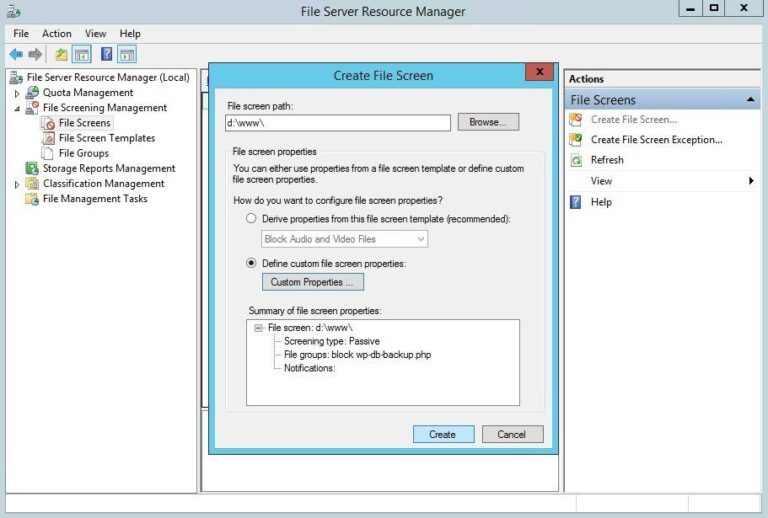Click the Refresh icon in Actions pane
This screenshot has width=768, height=518.
click(x=576, y=160)
